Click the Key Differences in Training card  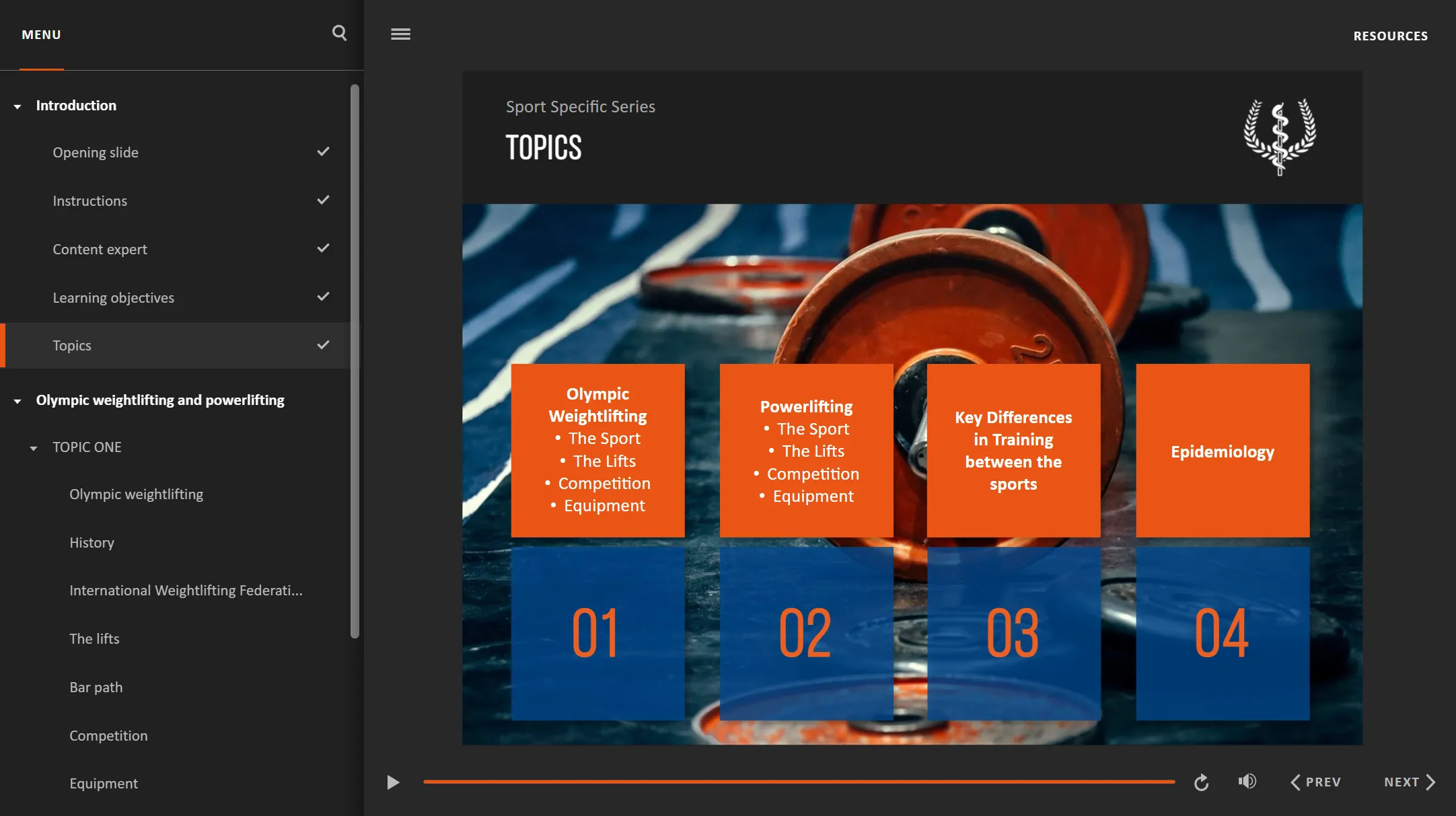pos(1013,450)
